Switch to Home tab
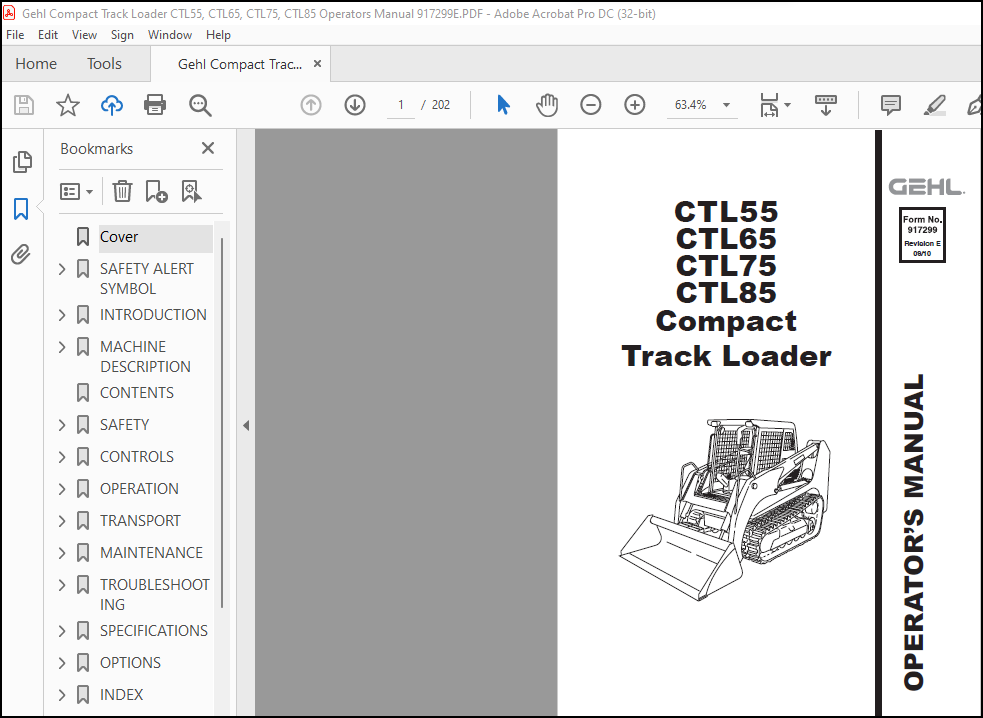This screenshot has width=983, height=718. pyautogui.click(x=36, y=64)
